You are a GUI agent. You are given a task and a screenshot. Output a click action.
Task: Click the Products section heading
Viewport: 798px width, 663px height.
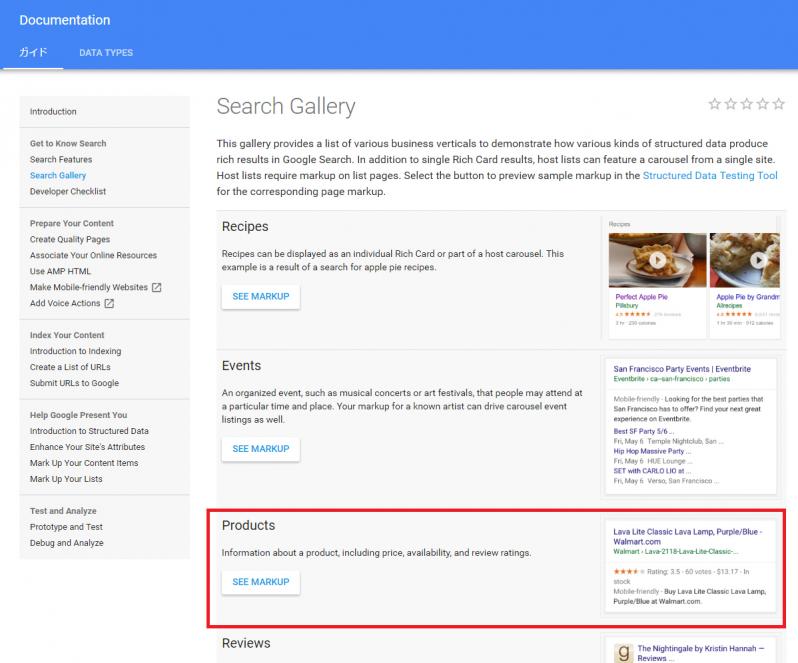[x=248, y=525]
